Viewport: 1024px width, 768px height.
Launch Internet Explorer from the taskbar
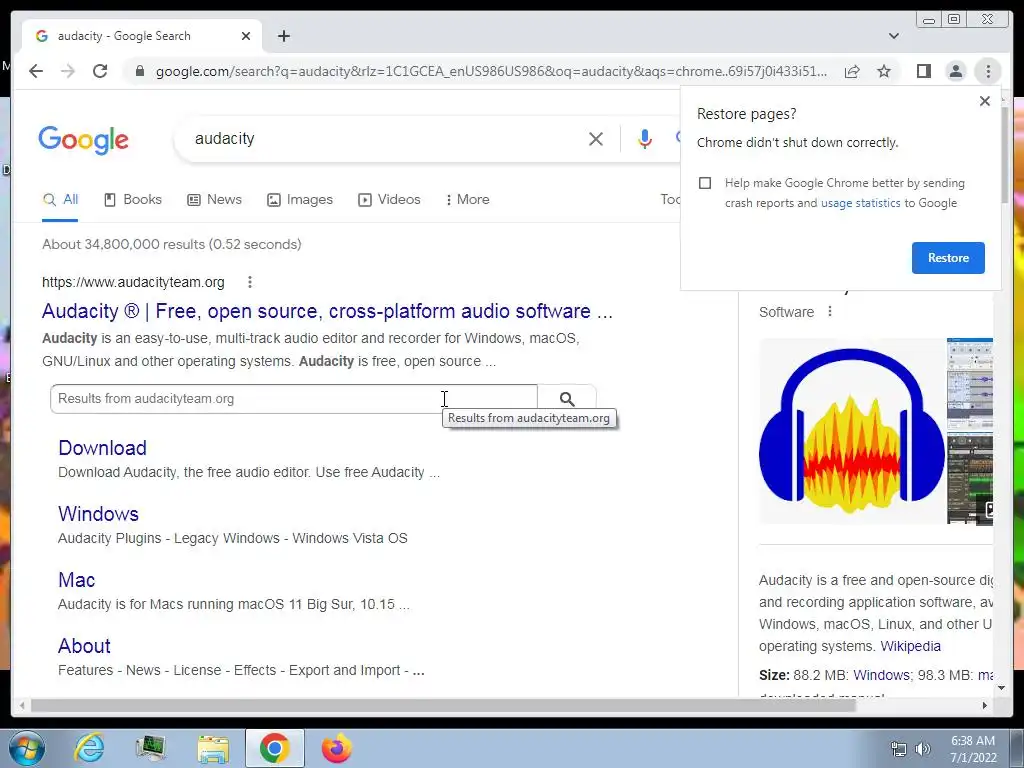tap(89, 749)
